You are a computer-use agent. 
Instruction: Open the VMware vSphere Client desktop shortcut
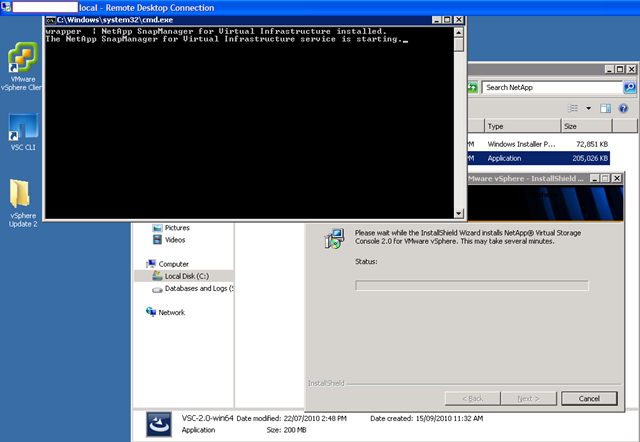coord(23,65)
